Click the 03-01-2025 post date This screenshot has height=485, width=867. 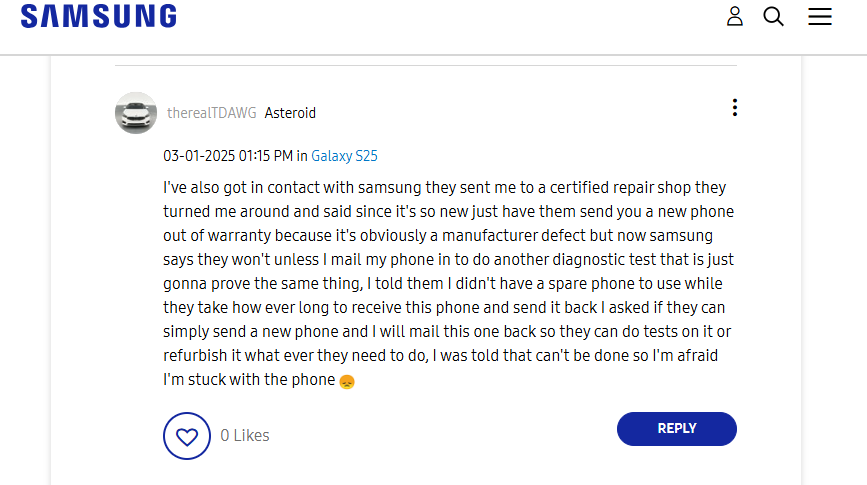199,156
